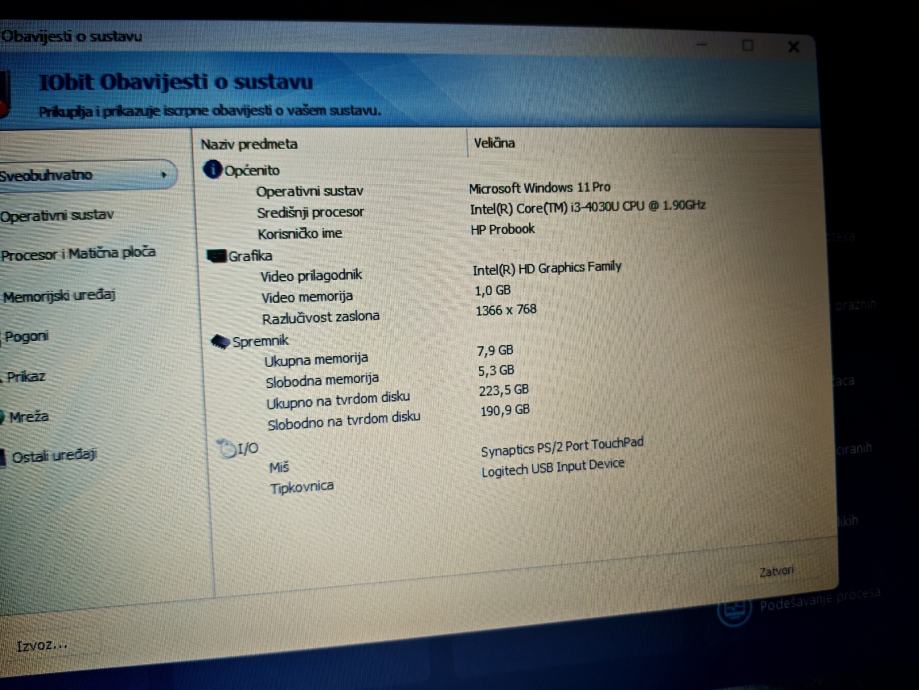
Task: Select the Grafika group heading
Action: [x=250, y=256]
